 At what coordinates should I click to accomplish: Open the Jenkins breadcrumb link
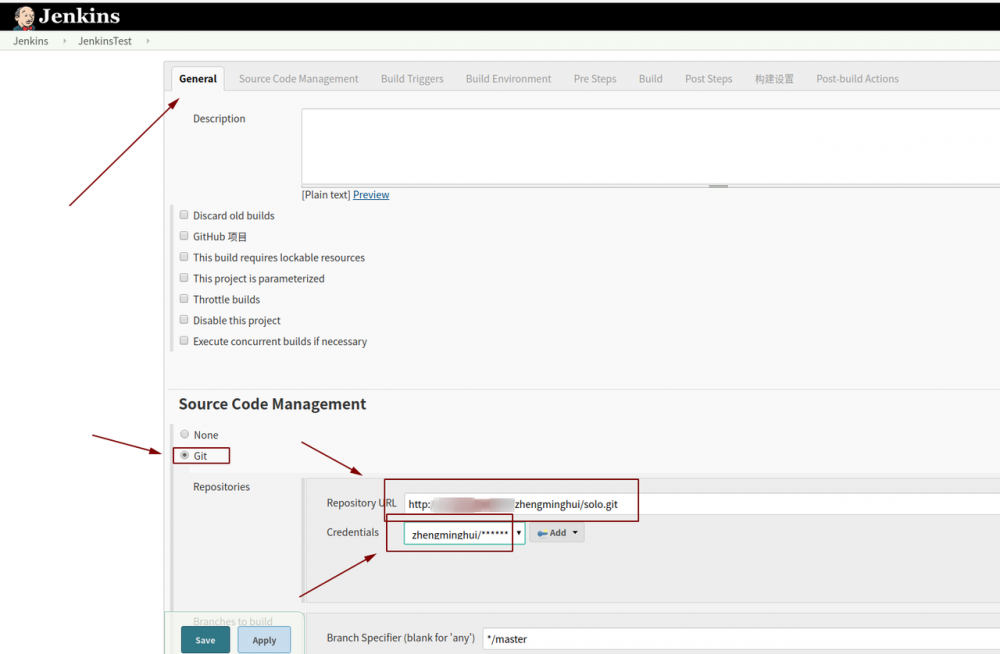click(31, 41)
